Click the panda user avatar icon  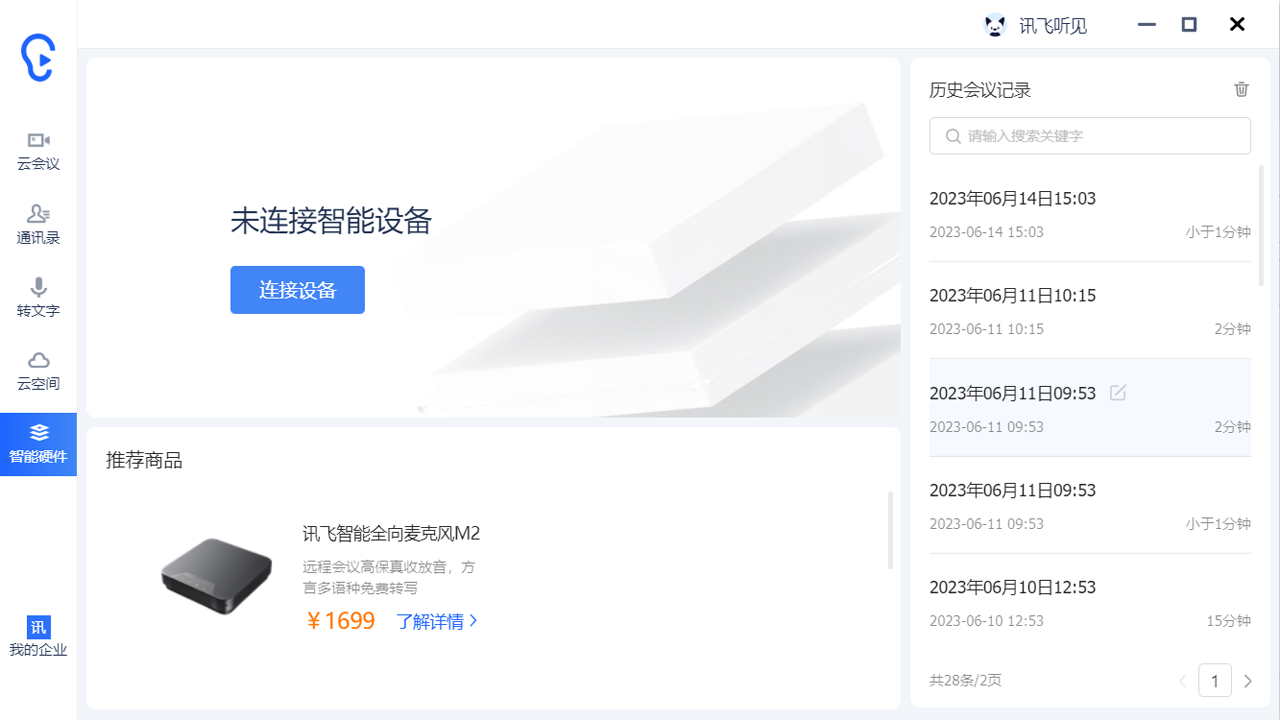click(994, 25)
